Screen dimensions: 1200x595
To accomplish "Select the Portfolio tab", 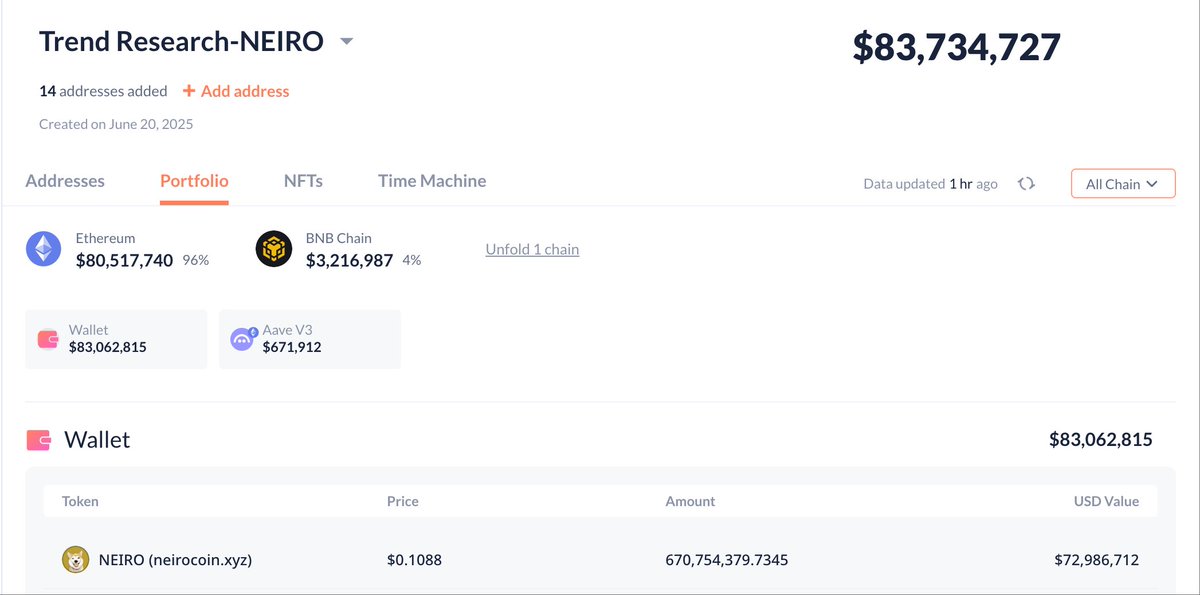I will coord(194,181).
